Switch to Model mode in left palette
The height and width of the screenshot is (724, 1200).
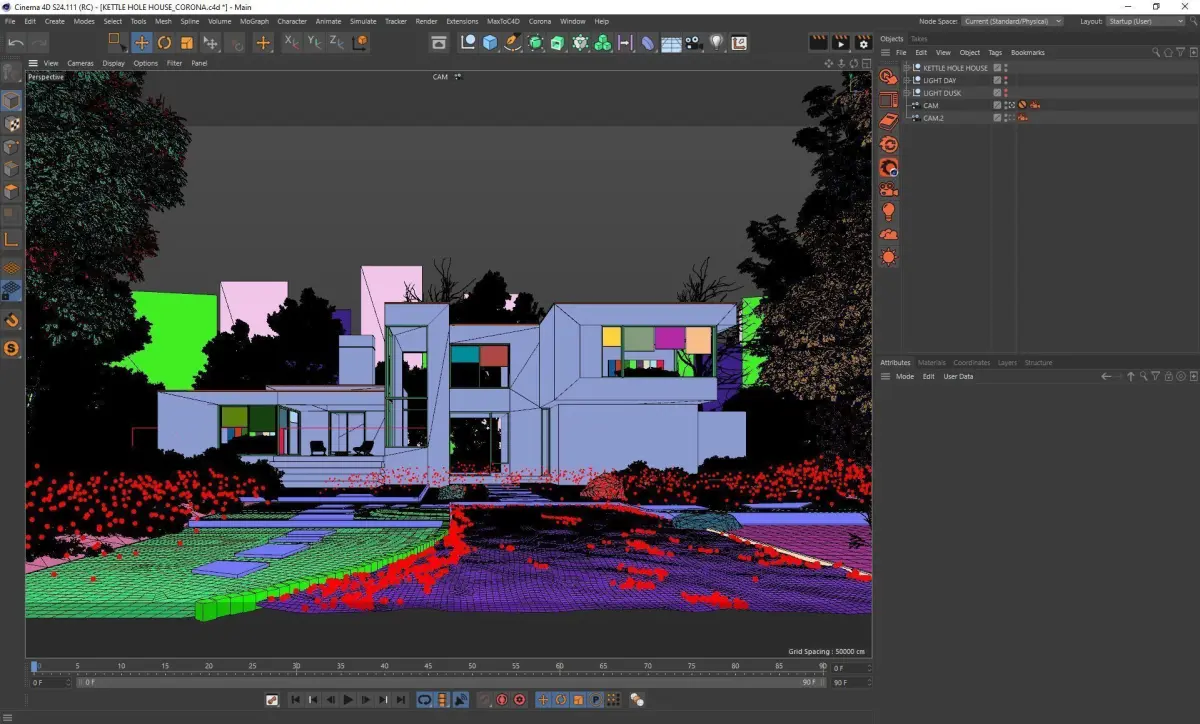click(x=11, y=101)
